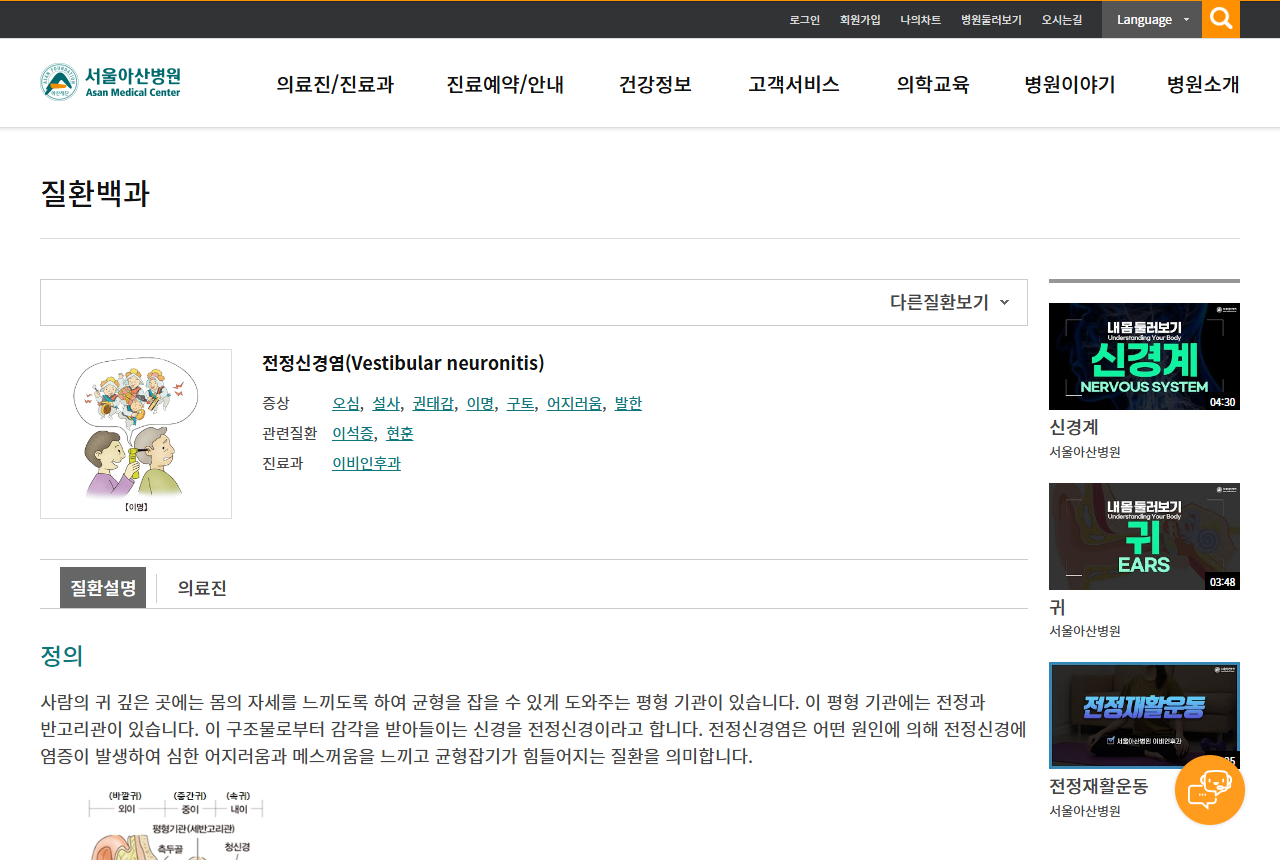This screenshot has width=1280, height=860.
Task: Open the 현훈 related disease link
Action: pyautogui.click(x=400, y=433)
